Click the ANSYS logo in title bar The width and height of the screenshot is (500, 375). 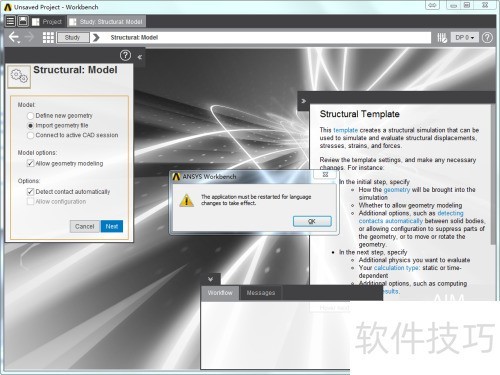[7, 7]
